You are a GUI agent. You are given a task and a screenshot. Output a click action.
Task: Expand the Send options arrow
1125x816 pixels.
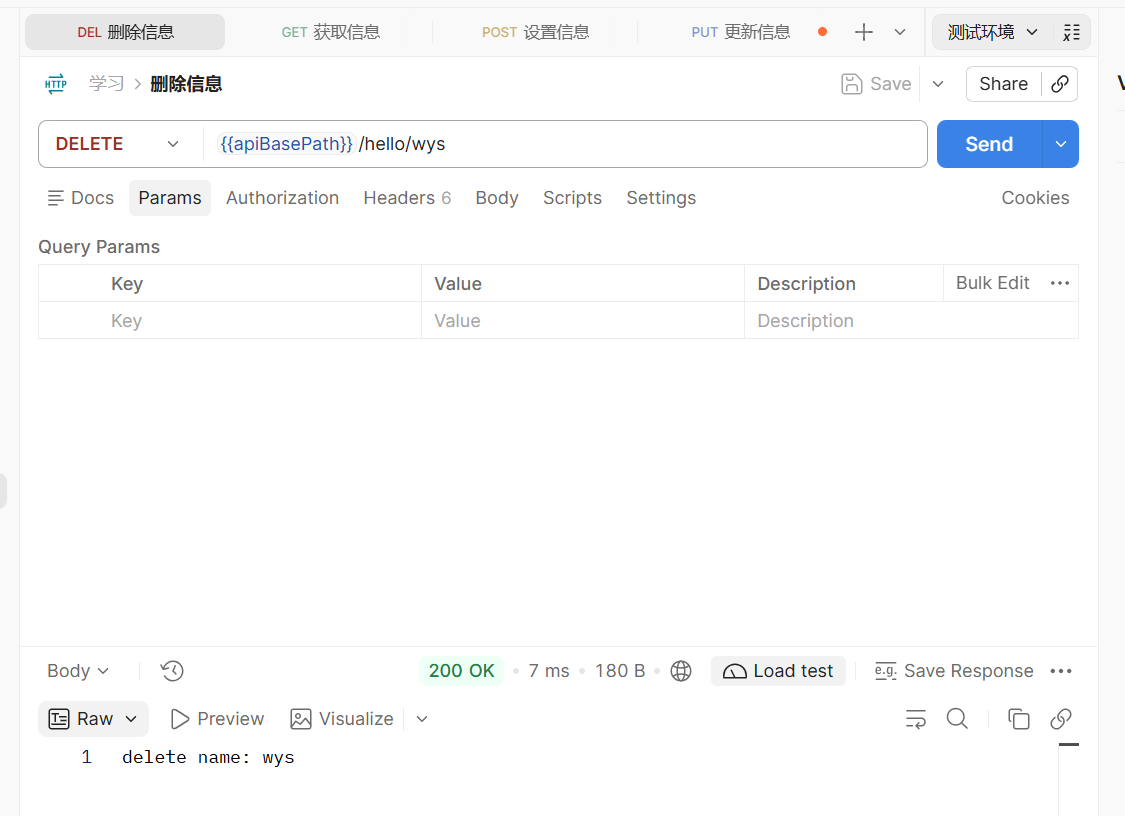(x=1060, y=144)
